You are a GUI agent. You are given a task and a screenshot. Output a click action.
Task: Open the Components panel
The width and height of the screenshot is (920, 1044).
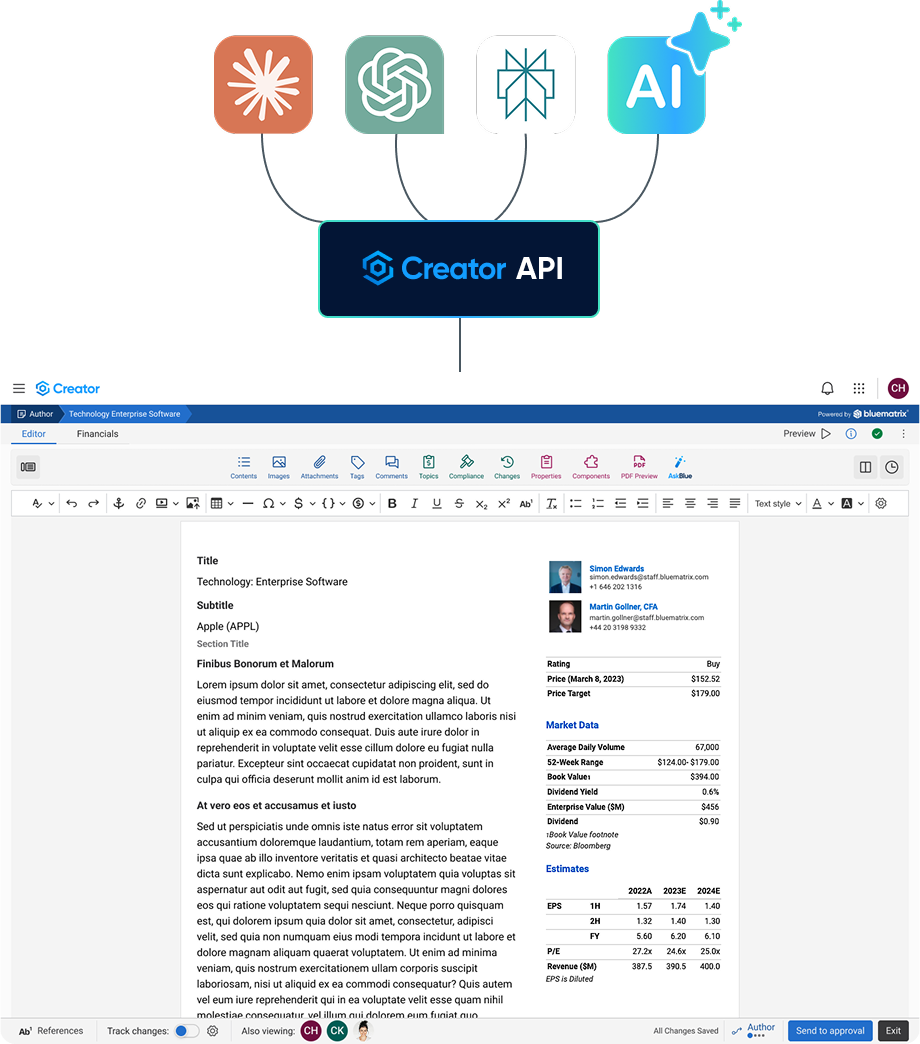click(x=591, y=467)
